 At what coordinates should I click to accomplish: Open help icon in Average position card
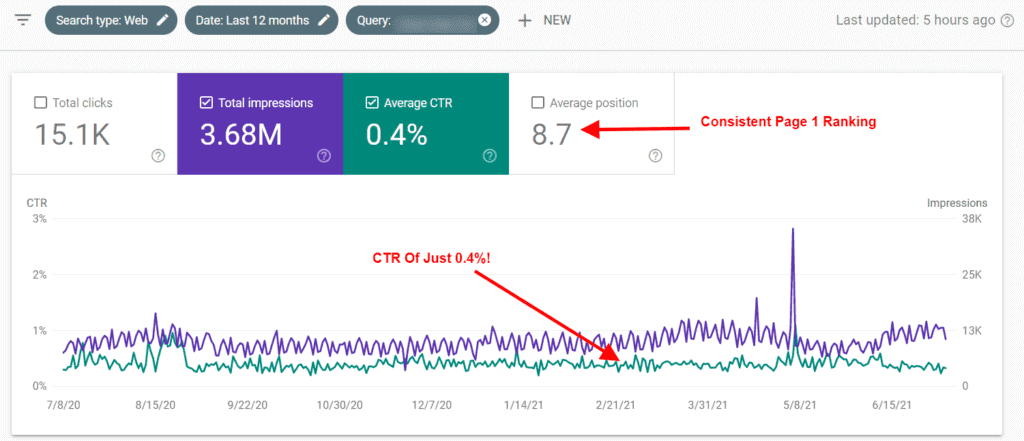click(x=655, y=155)
